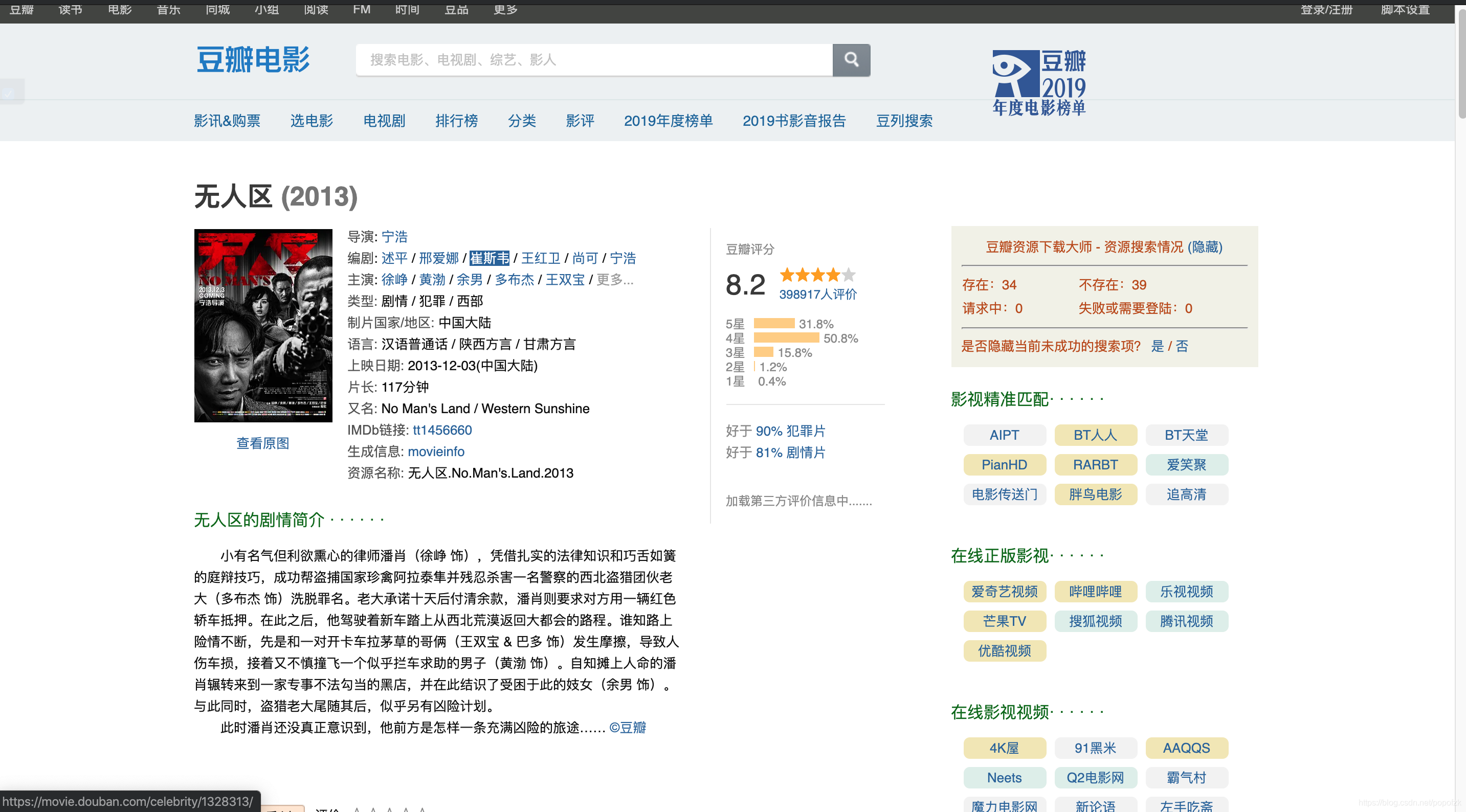Click screenwriter 尚可
This screenshot has height=812, width=1466.
click(585, 258)
